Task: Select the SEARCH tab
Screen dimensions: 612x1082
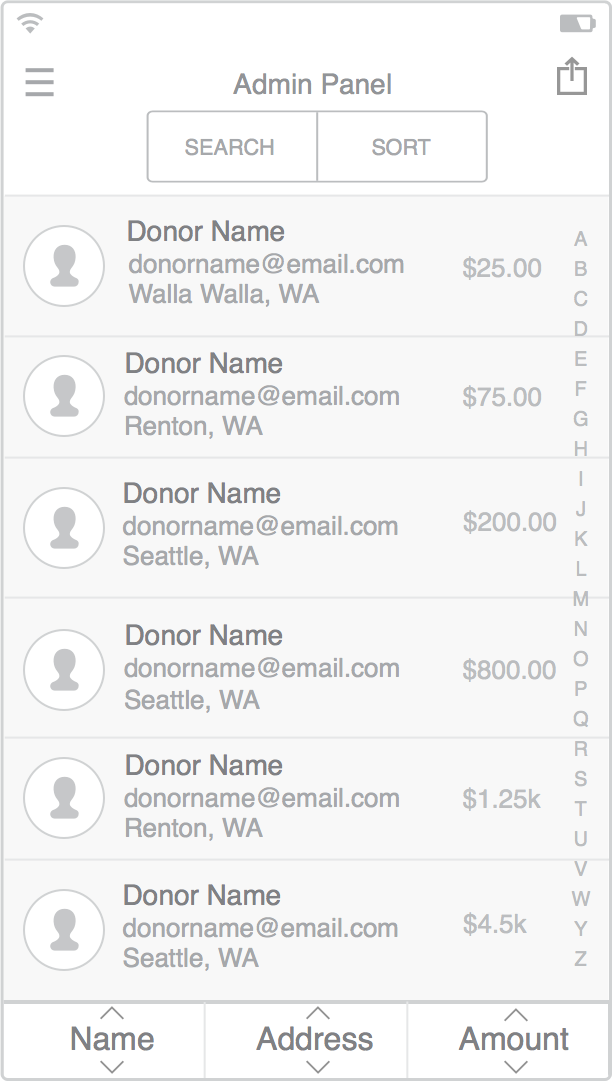Action: click(230, 147)
